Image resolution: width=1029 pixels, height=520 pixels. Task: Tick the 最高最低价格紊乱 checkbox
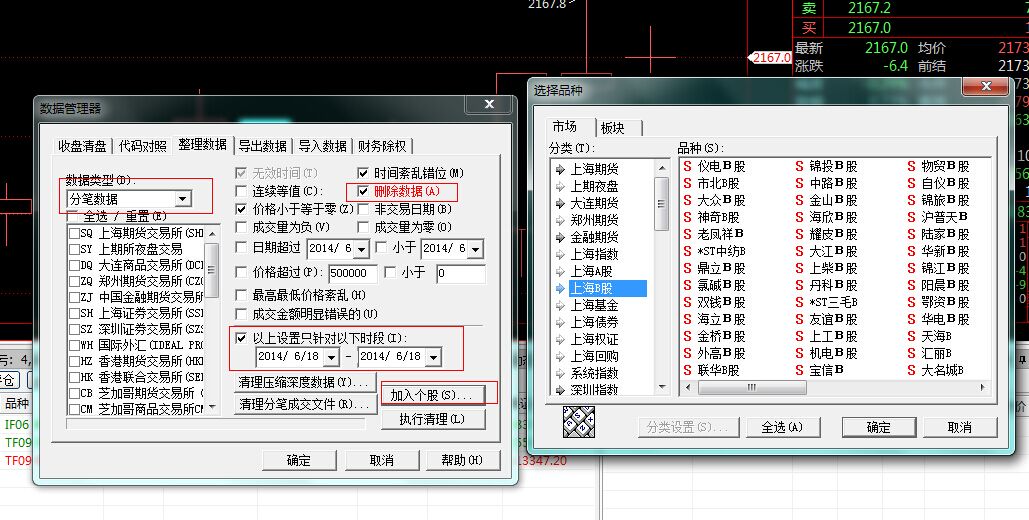(x=241, y=295)
